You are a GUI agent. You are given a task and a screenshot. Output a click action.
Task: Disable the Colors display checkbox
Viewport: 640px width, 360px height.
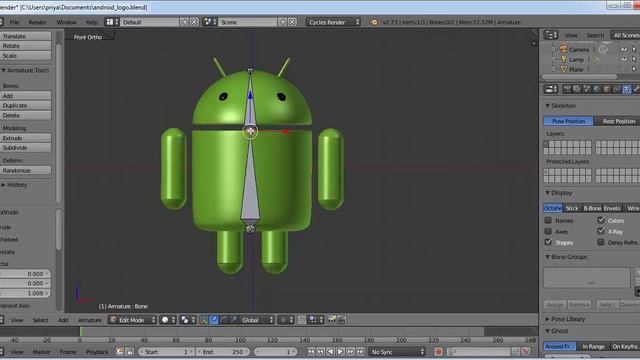pyautogui.click(x=601, y=220)
